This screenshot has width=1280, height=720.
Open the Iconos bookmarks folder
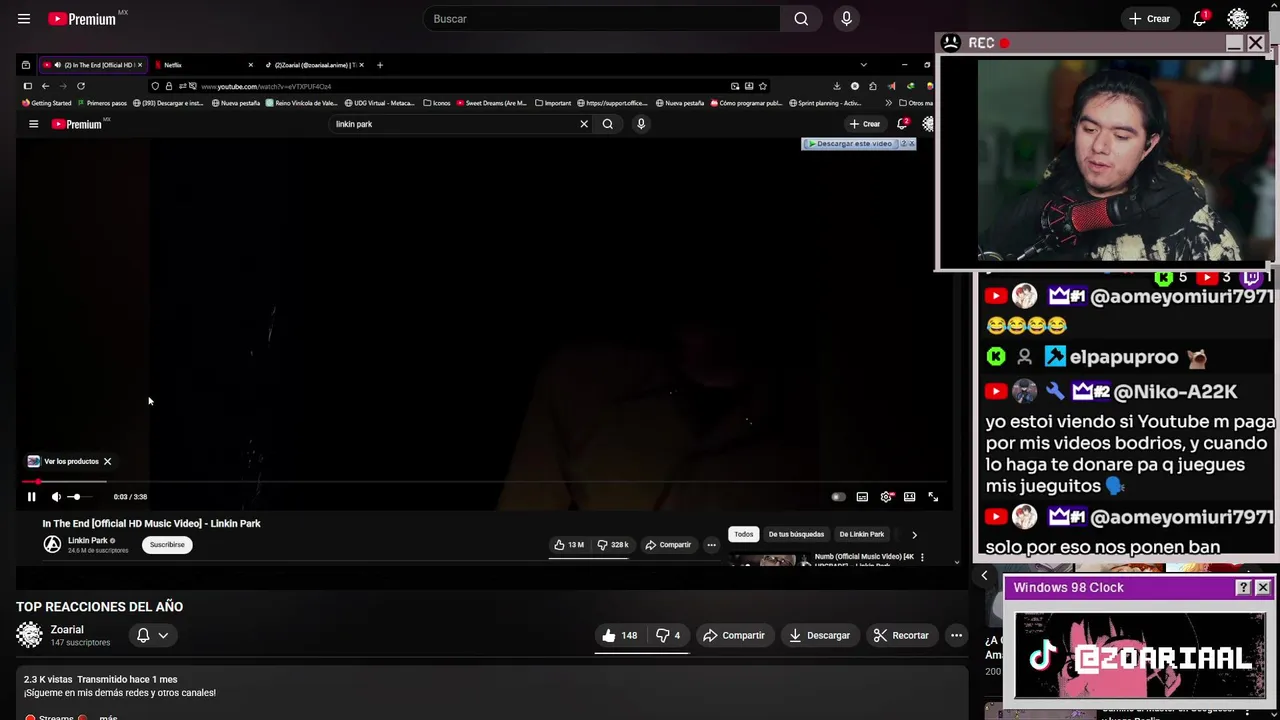coord(437,103)
